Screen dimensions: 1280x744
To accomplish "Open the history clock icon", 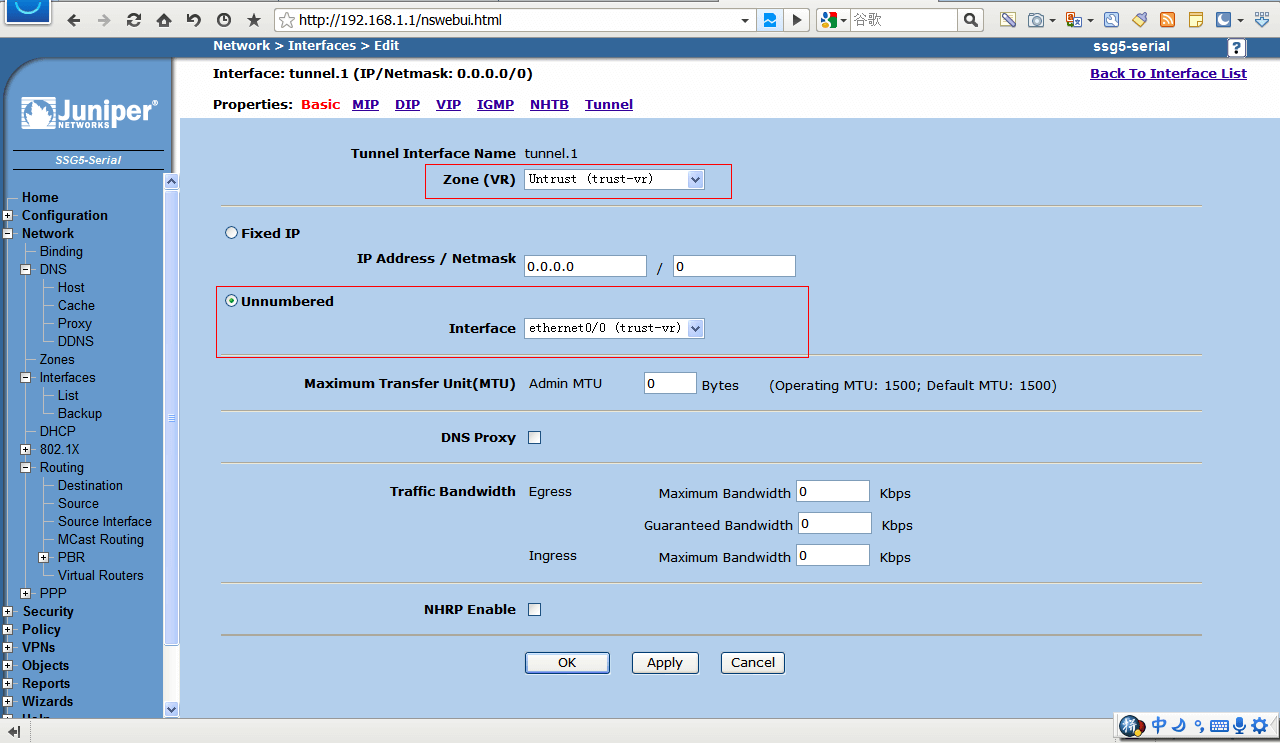I will 224,20.
